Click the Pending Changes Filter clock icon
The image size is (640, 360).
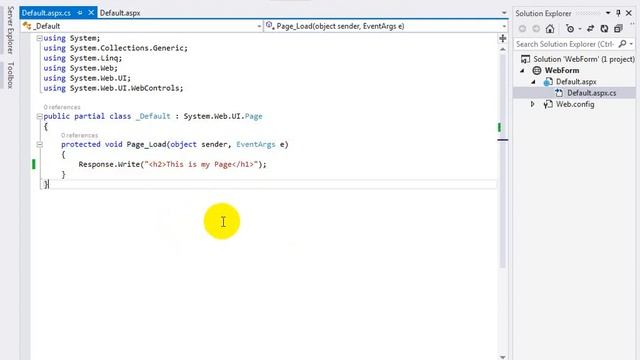(570, 29)
